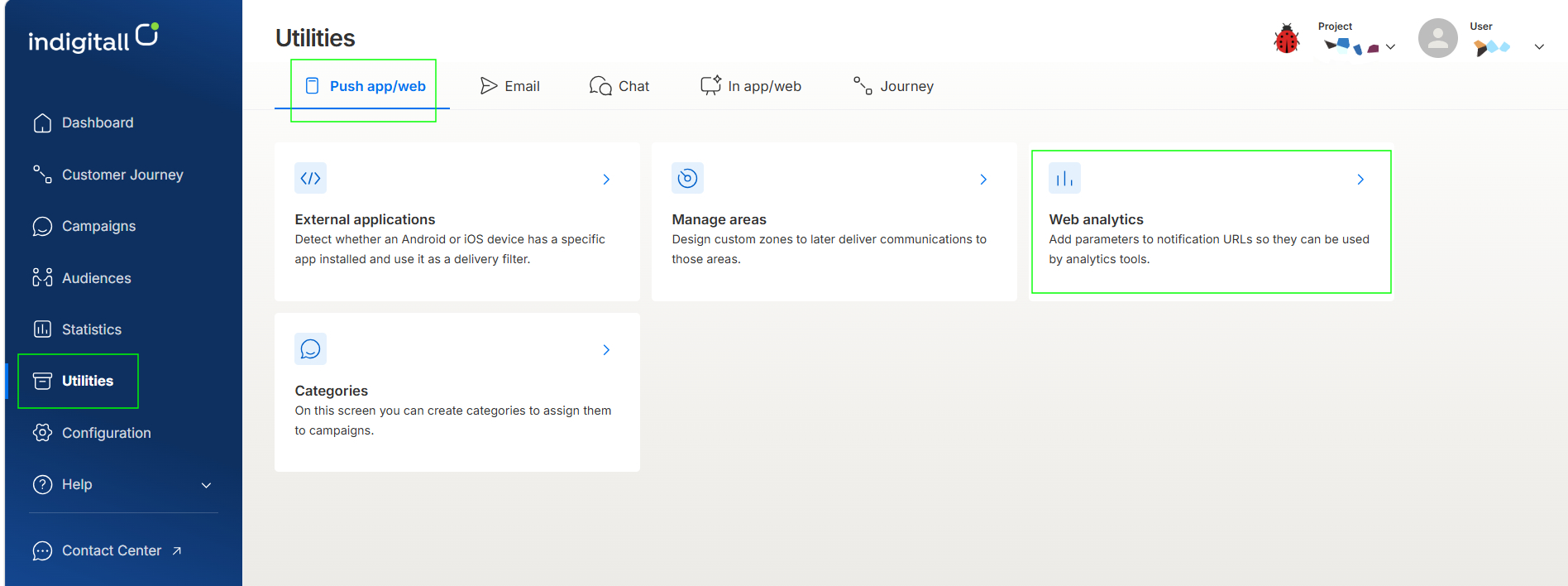Click the paper plane icon on Email tab
Viewport: 1568px width, 586px height.
coord(489,85)
